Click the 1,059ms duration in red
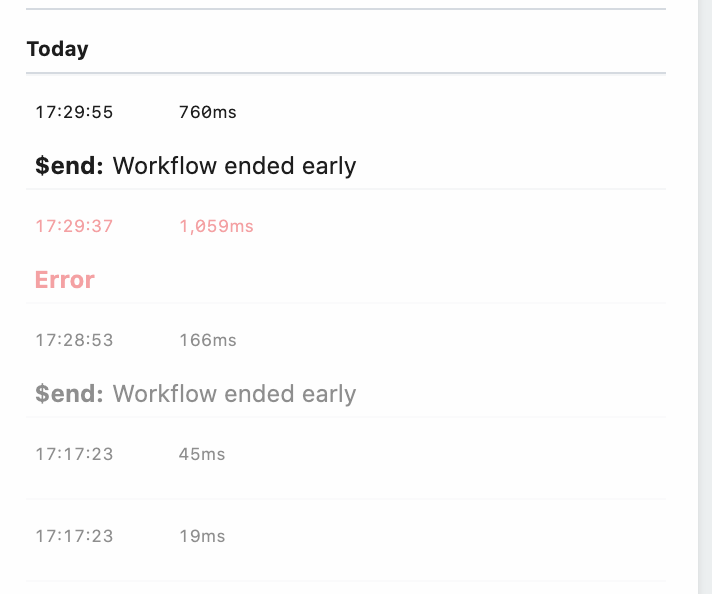This screenshot has height=594, width=712. pos(216,226)
